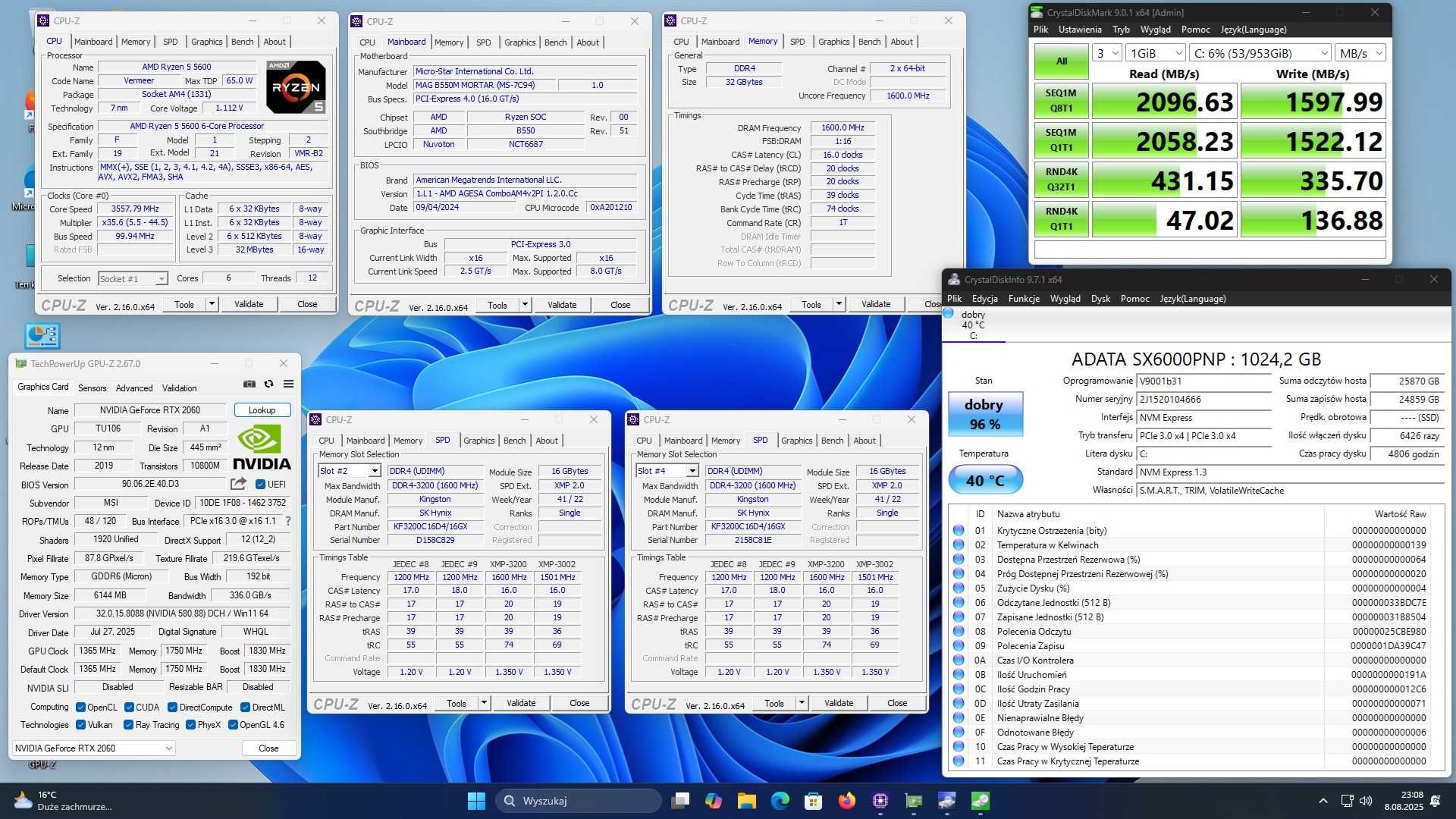This screenshot has width=1456, height=819.
Task: Open File Explorer from the taskbar
Action: pos(747,801)
